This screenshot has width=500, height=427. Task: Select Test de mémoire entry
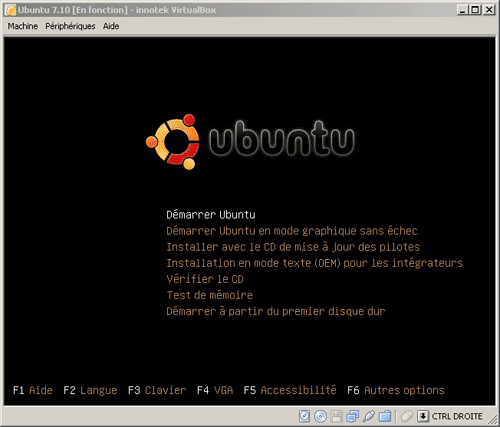tap(210, 295)
